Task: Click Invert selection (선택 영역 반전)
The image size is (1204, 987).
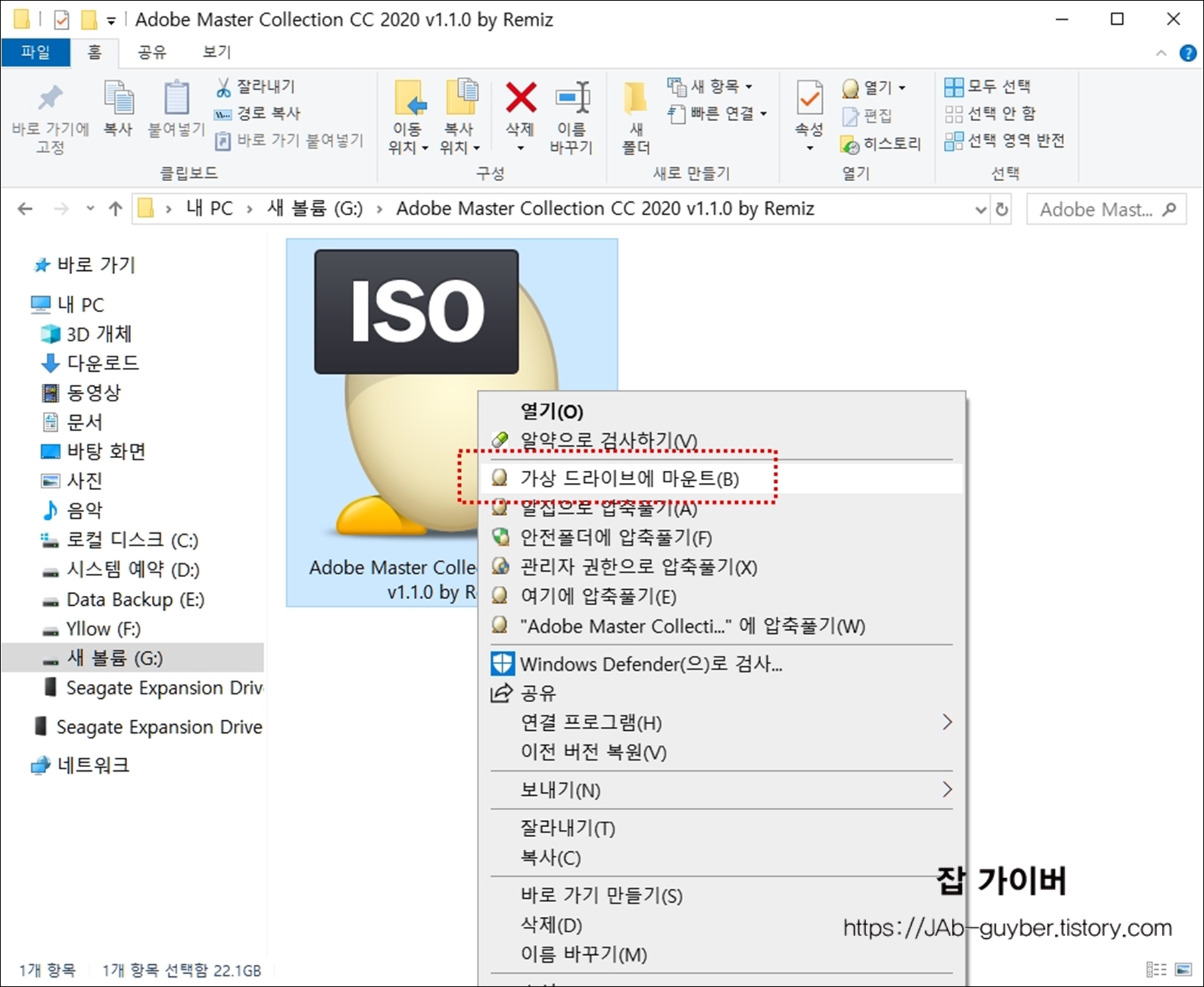Action: click(x=1004, y=141)
